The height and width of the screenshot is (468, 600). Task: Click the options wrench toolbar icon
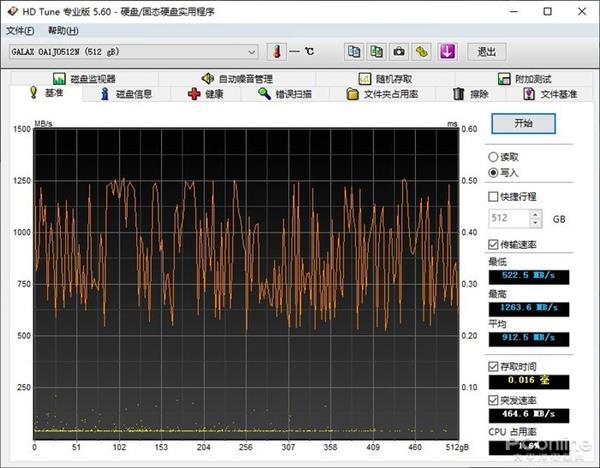pyautogui.click(x=422, y=52)
